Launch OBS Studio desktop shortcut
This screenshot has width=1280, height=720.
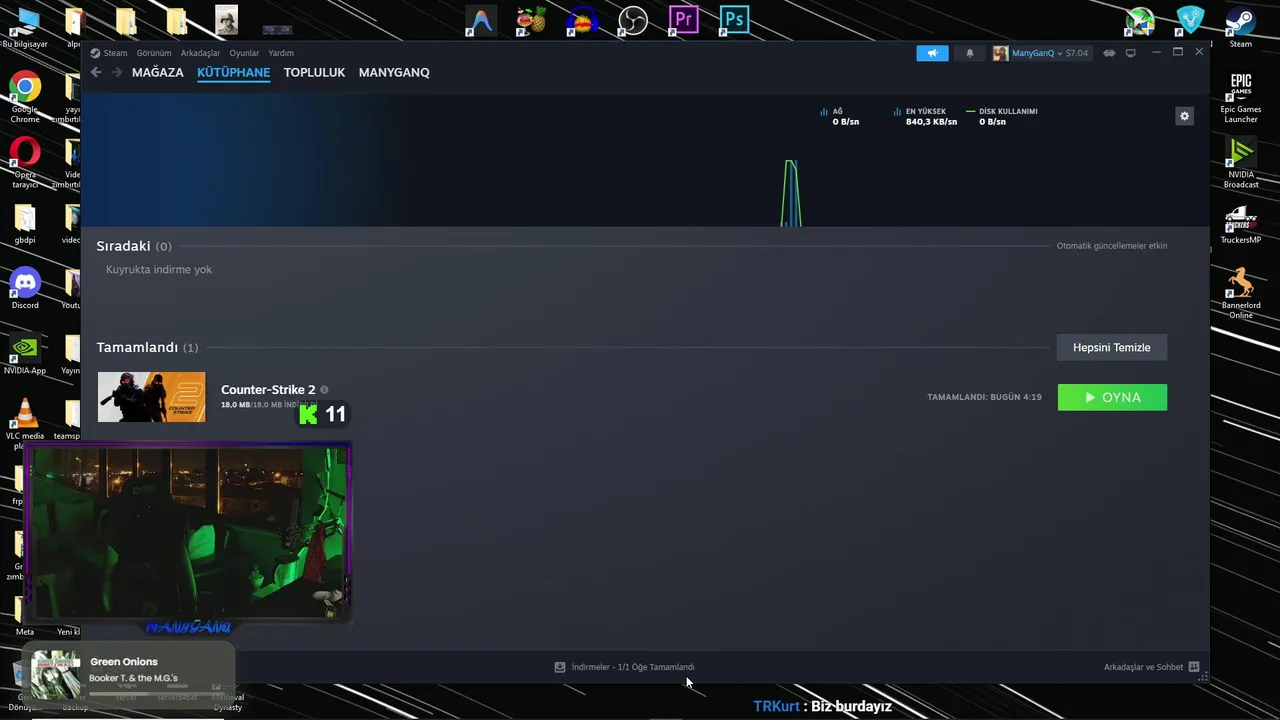(633, 20)
